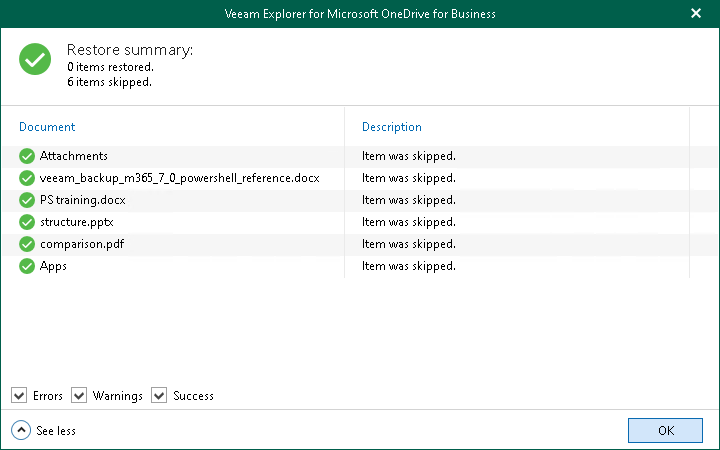Click the skipped description for Apps
Image resolution: width=720 pixels, height=450 pixels.
coord(409,266)
